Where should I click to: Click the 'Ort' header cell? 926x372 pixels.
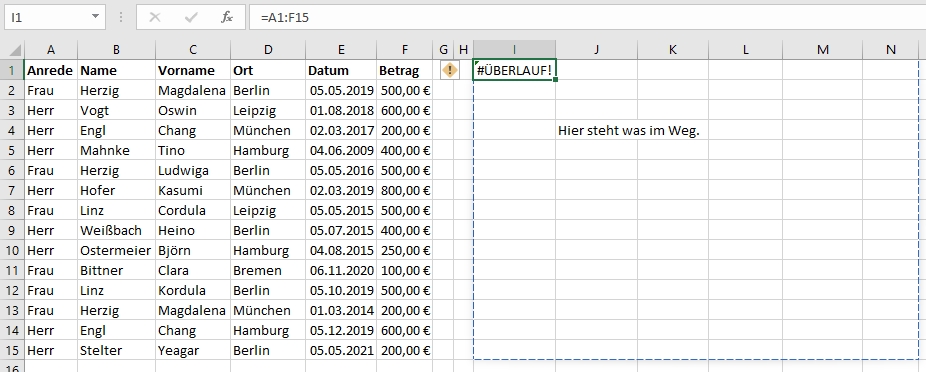click(268, 70)
